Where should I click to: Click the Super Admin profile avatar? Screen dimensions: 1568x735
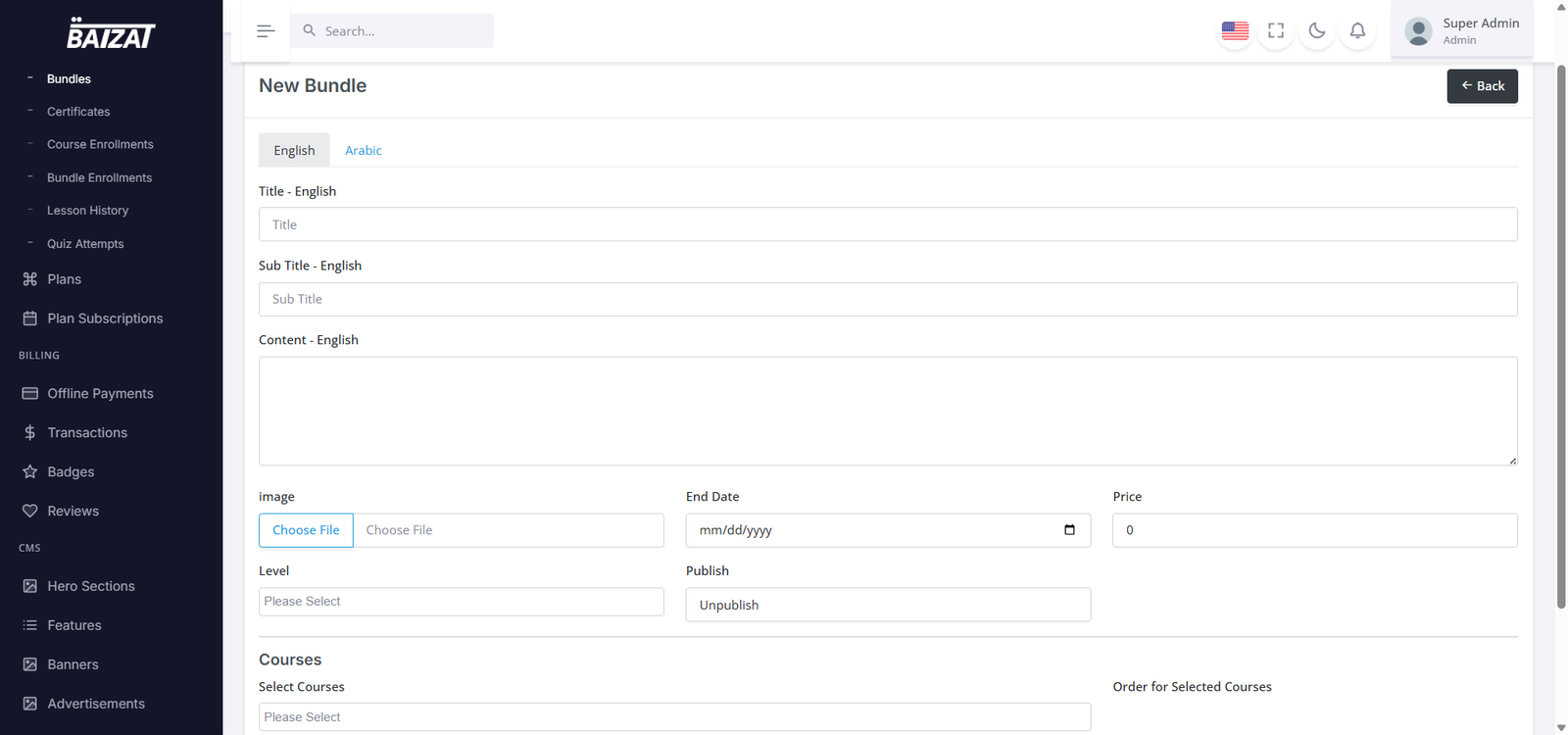(1418, 31)
